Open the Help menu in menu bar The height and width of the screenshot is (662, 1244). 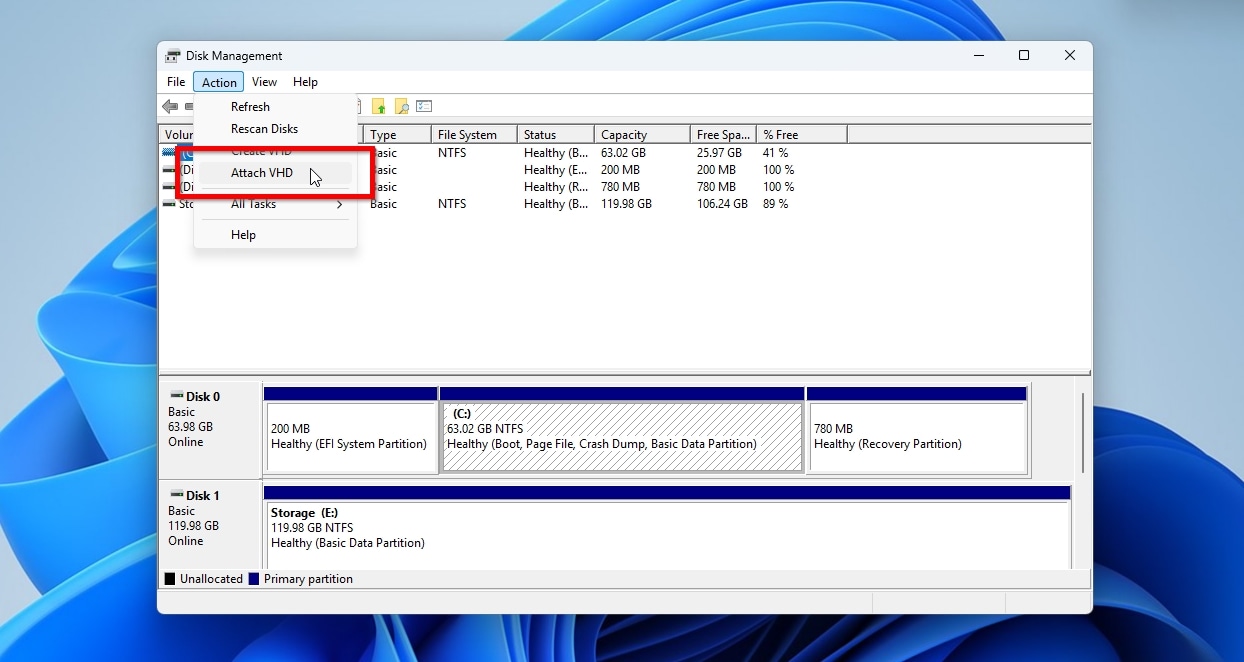[305, 82]
